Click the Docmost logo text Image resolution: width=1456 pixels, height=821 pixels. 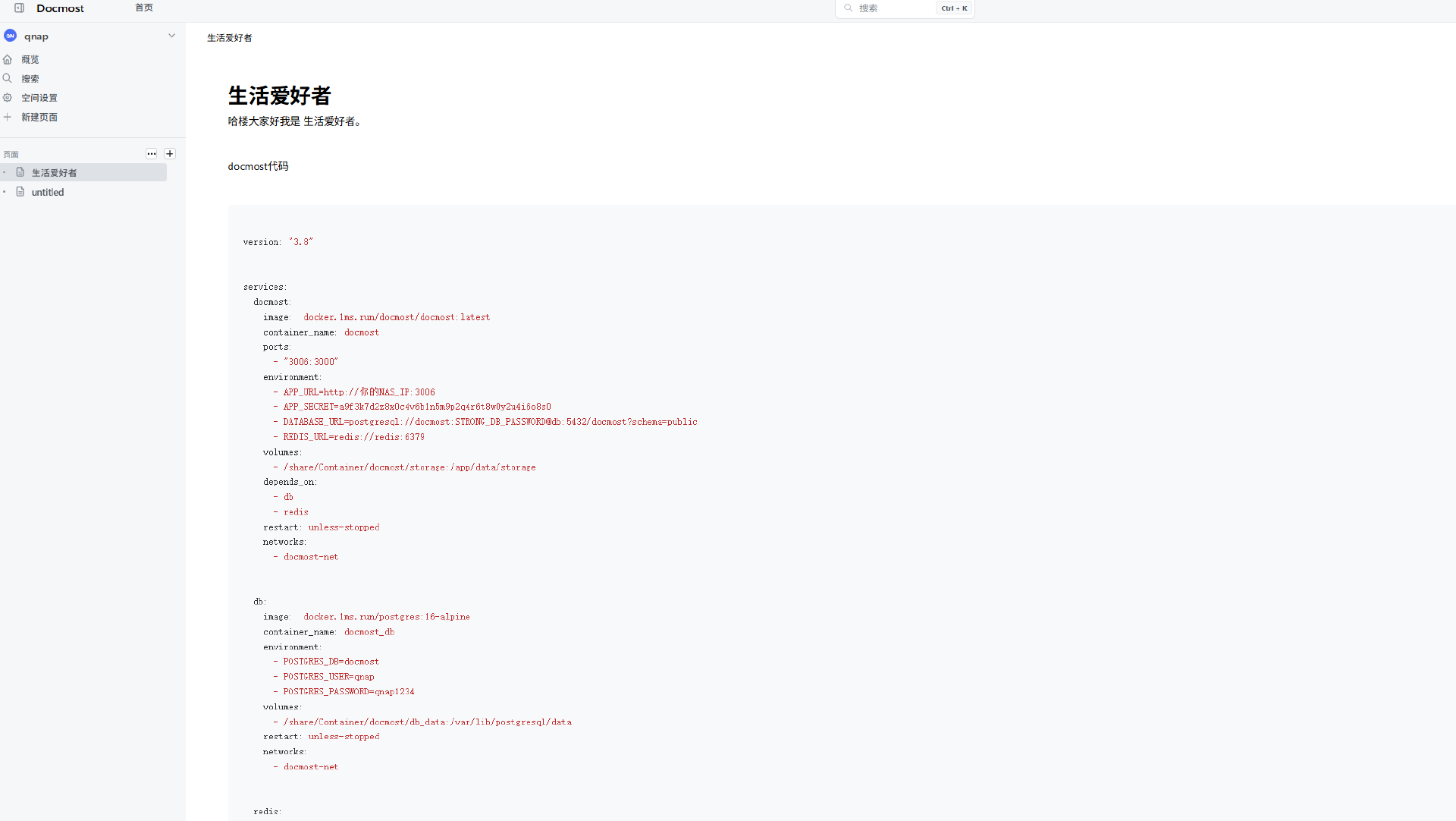(60, 8)
